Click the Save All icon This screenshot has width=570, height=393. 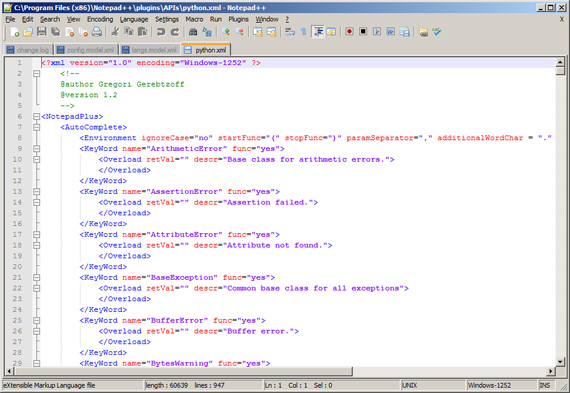point(55,32)
